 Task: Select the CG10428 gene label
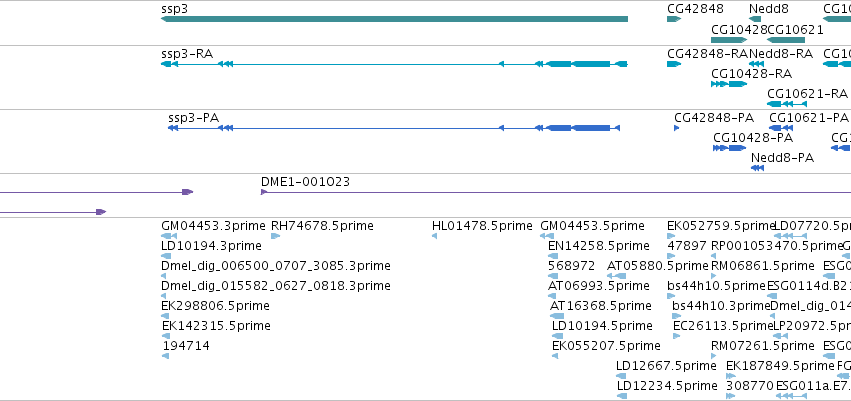pos(739,30)
